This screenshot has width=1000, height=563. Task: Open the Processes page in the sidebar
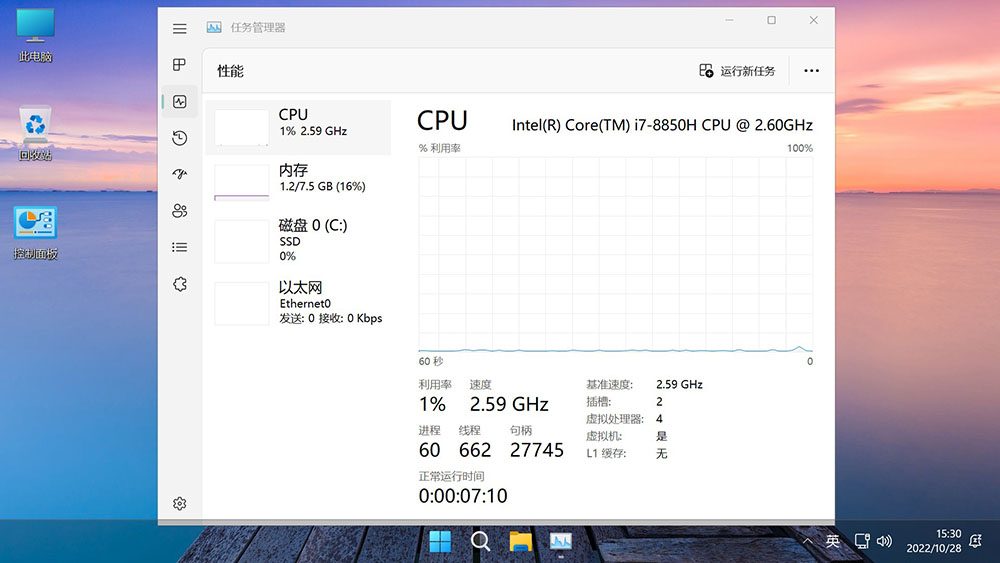180,65
